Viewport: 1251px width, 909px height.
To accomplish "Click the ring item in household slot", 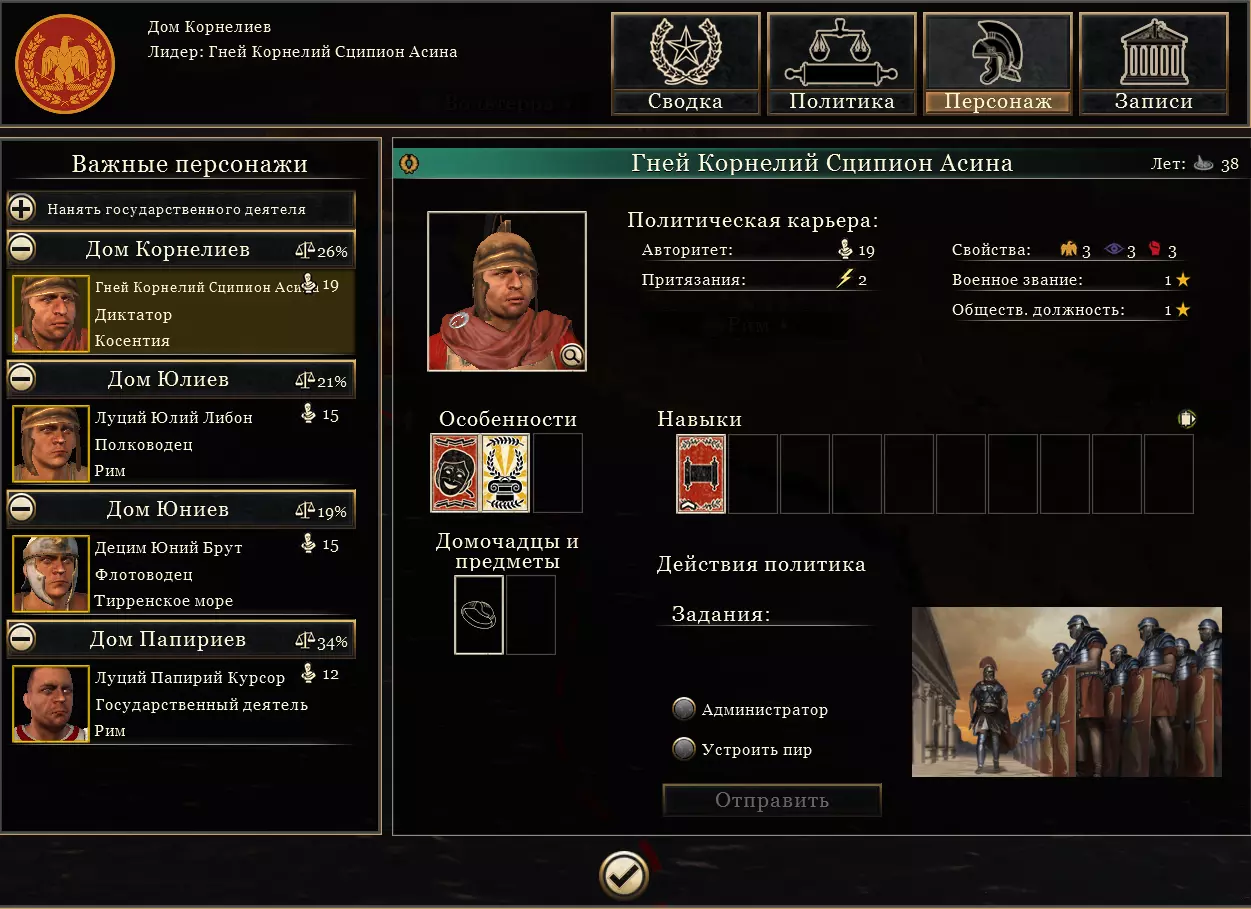I will click(479, 615).
